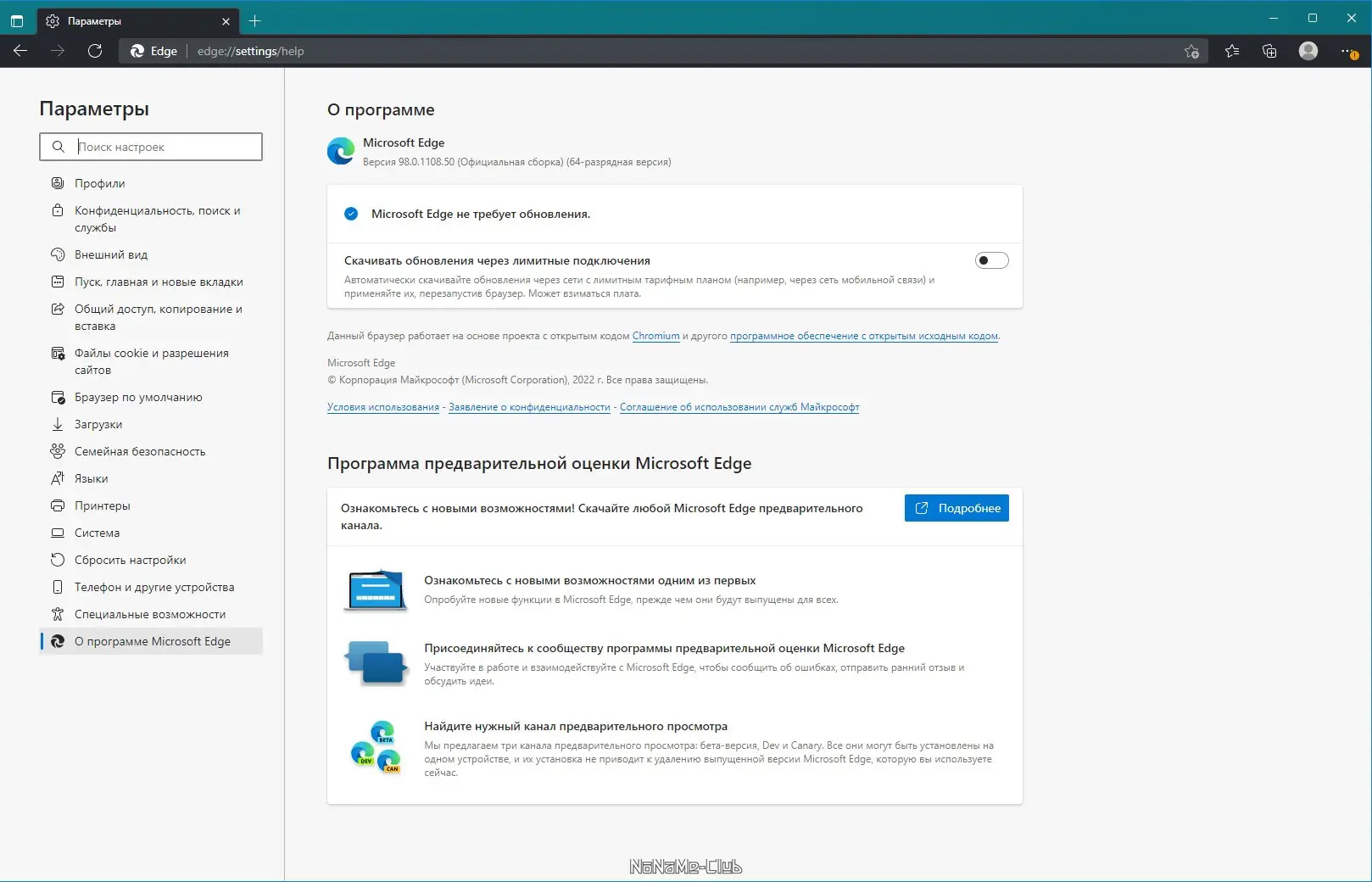Open Файлы cookie и разрешения сайтов
This screenshot has width=1372, height=882.
151,361
